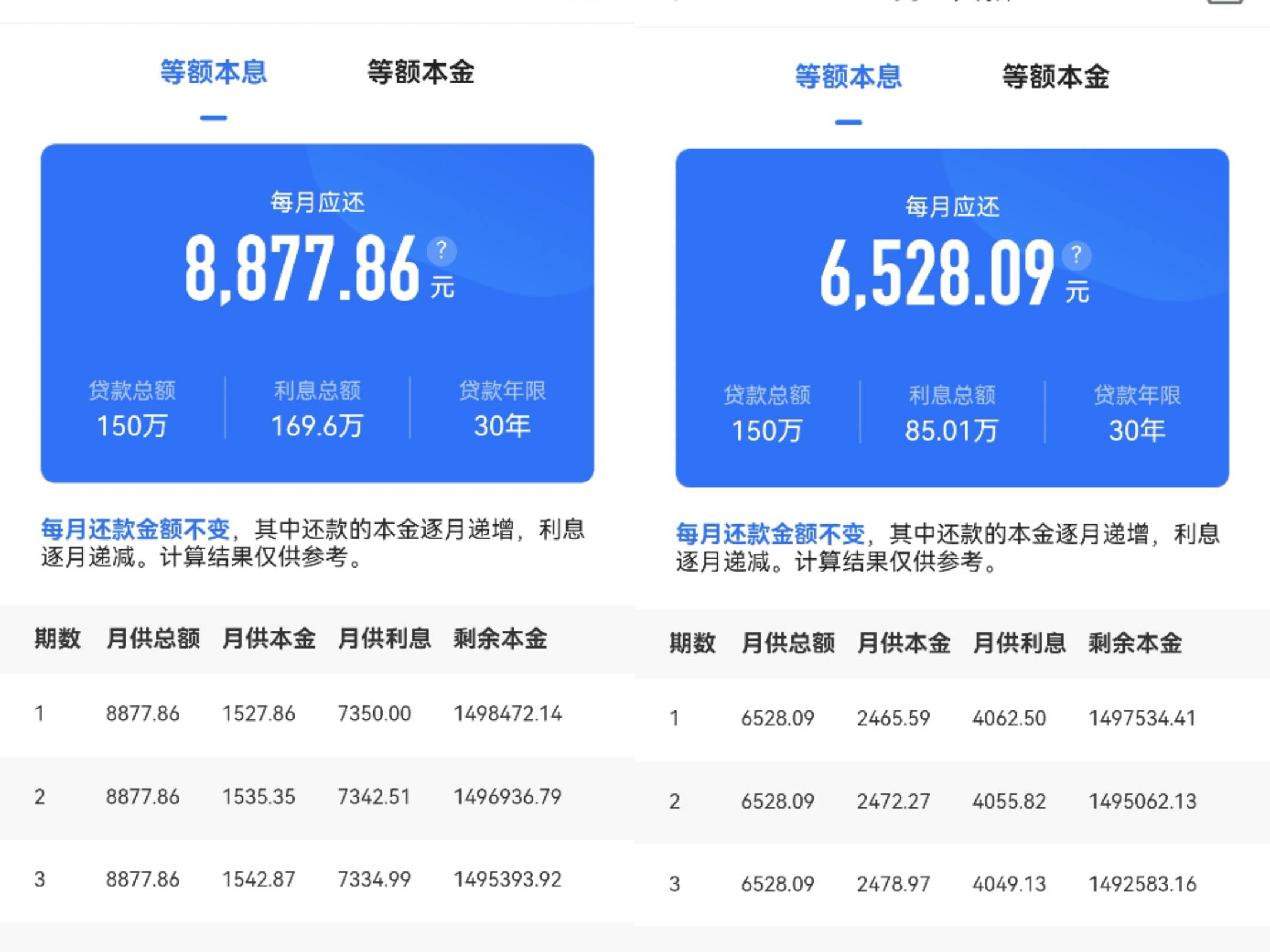Tap monthly payment amount 8,877.86
Image resolution: width=1270 pixels, height=952 pixels.
[x=302, y=269]
